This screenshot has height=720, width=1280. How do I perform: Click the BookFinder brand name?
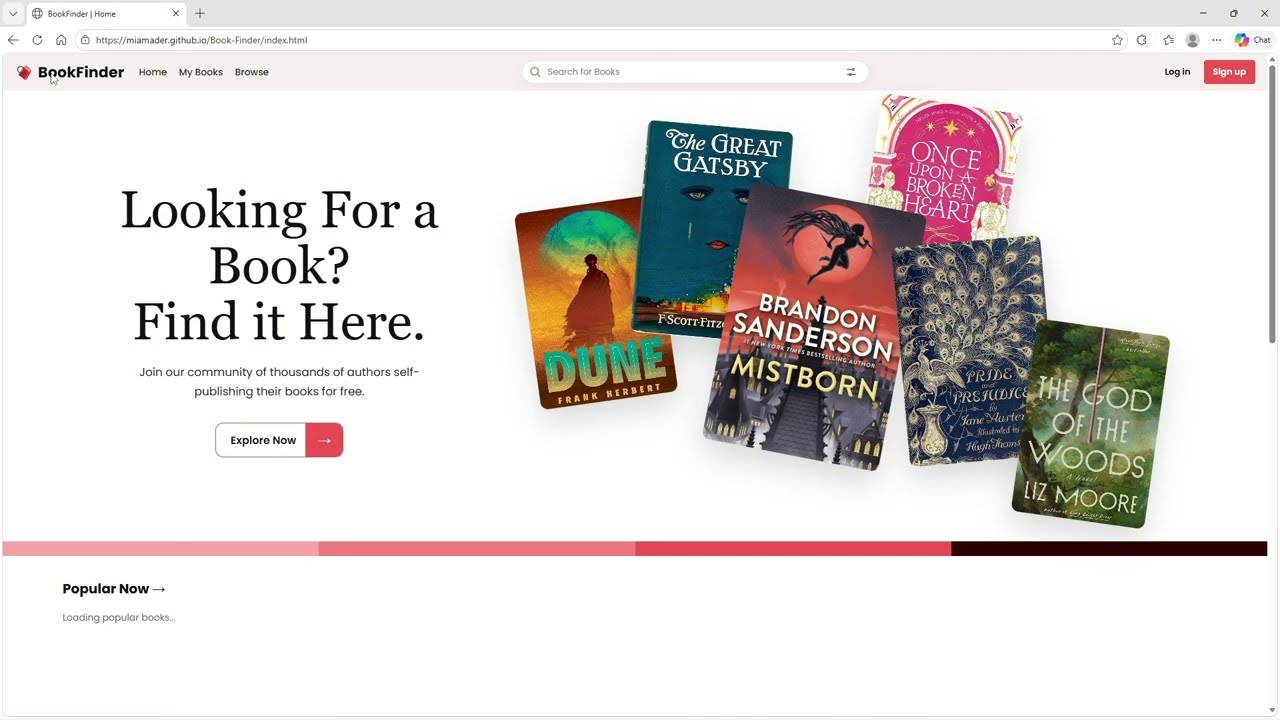coord(81,72)
